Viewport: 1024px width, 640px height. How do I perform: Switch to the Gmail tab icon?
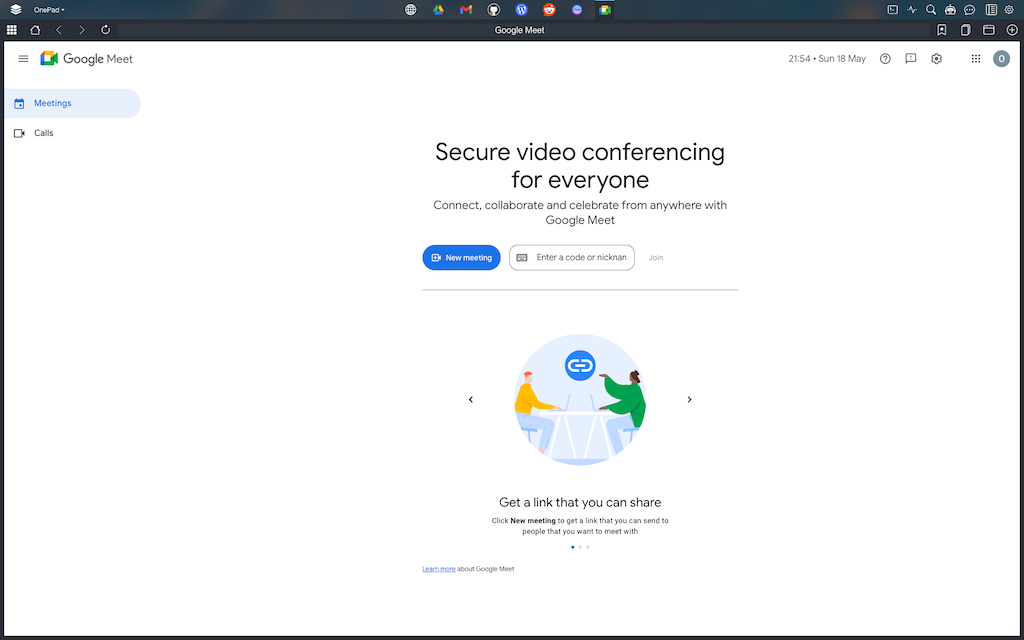tap(466, 10)
